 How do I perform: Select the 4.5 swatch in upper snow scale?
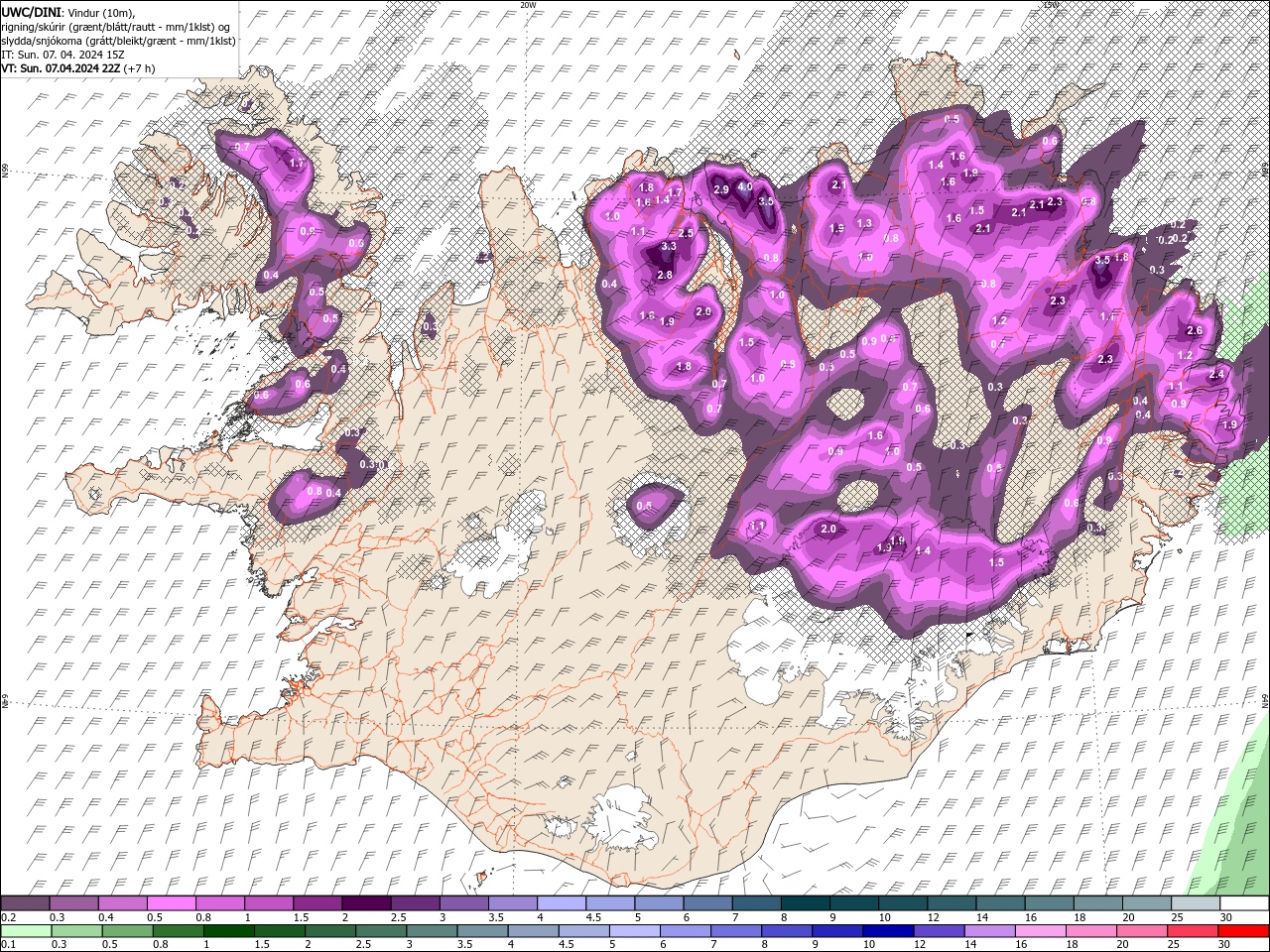(x=610, y=903)
